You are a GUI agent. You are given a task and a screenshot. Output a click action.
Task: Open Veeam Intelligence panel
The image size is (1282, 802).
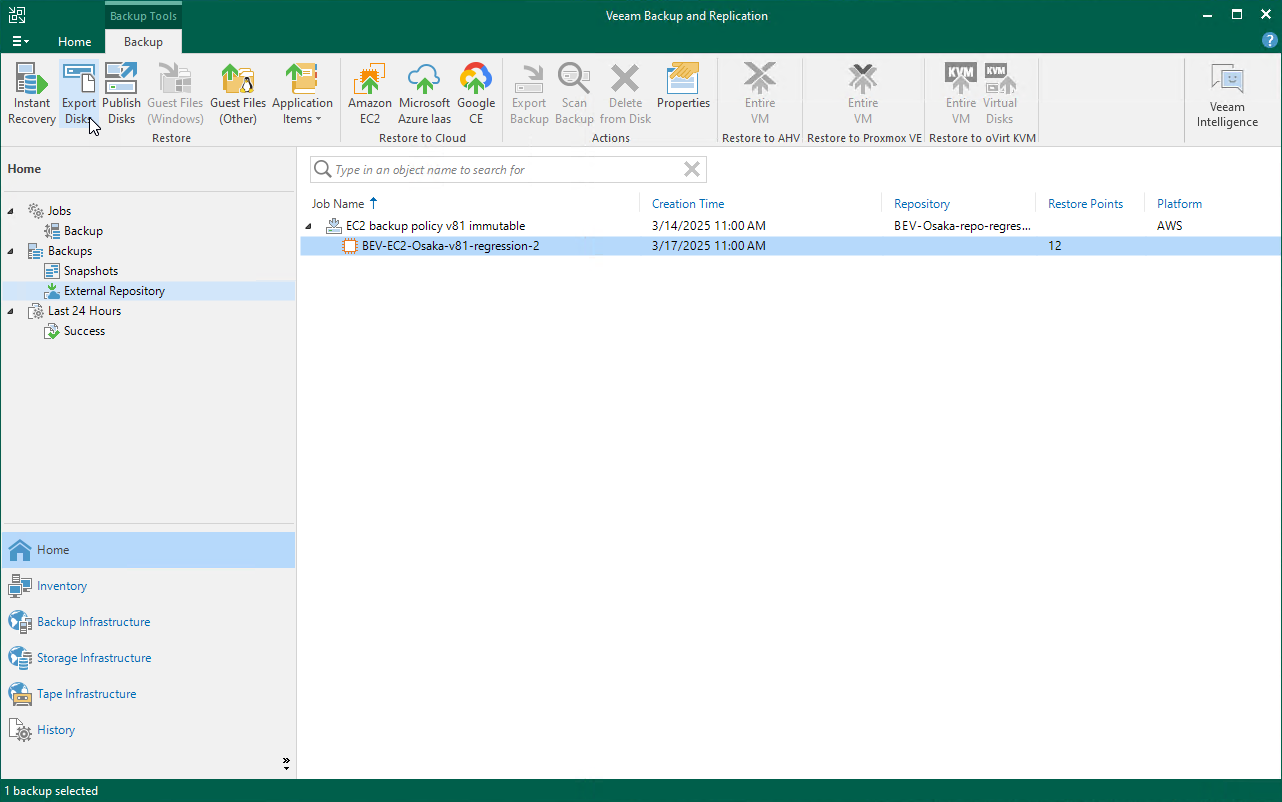(1227, 97)
